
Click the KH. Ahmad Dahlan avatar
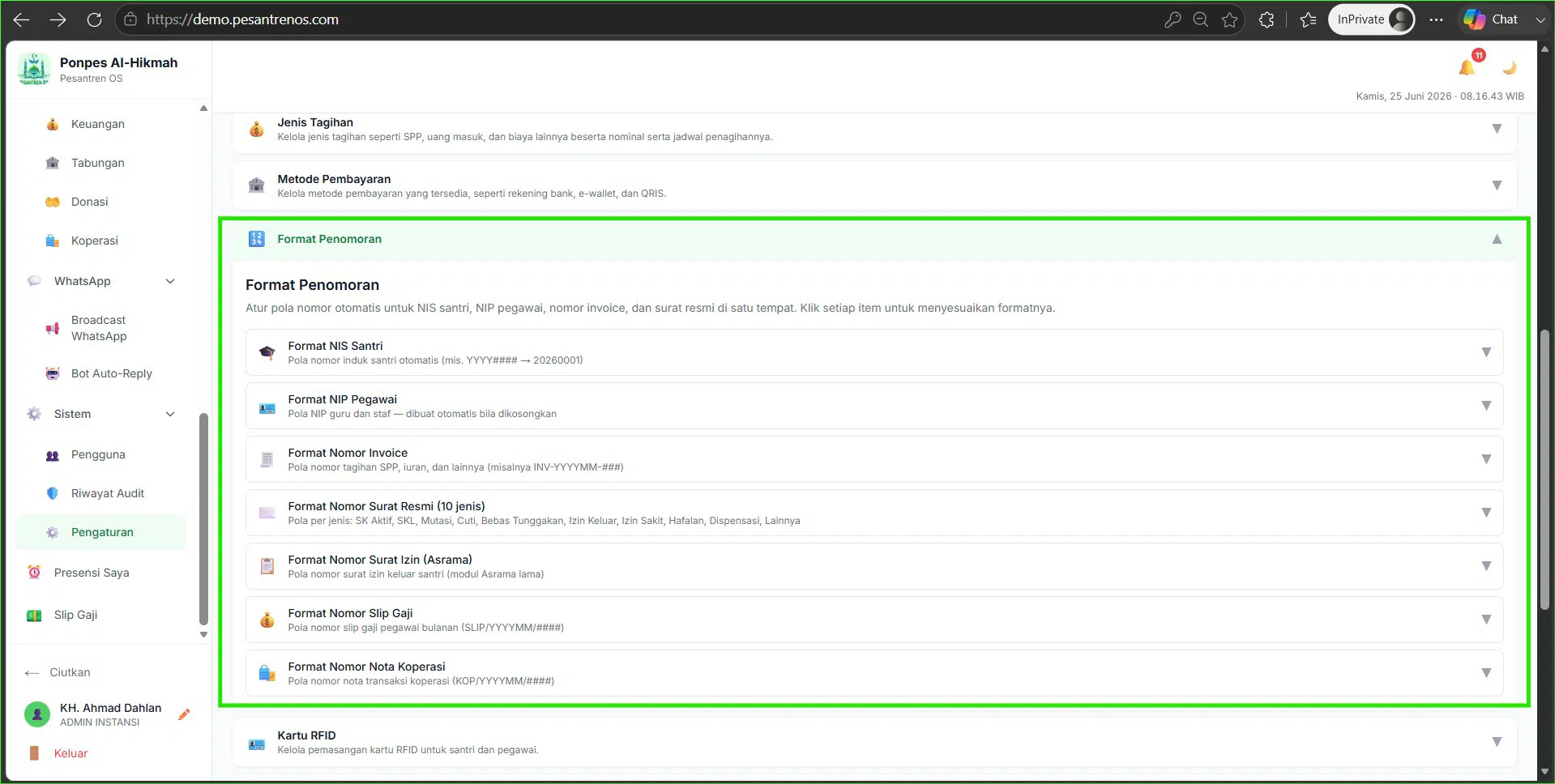click(37, 714)
